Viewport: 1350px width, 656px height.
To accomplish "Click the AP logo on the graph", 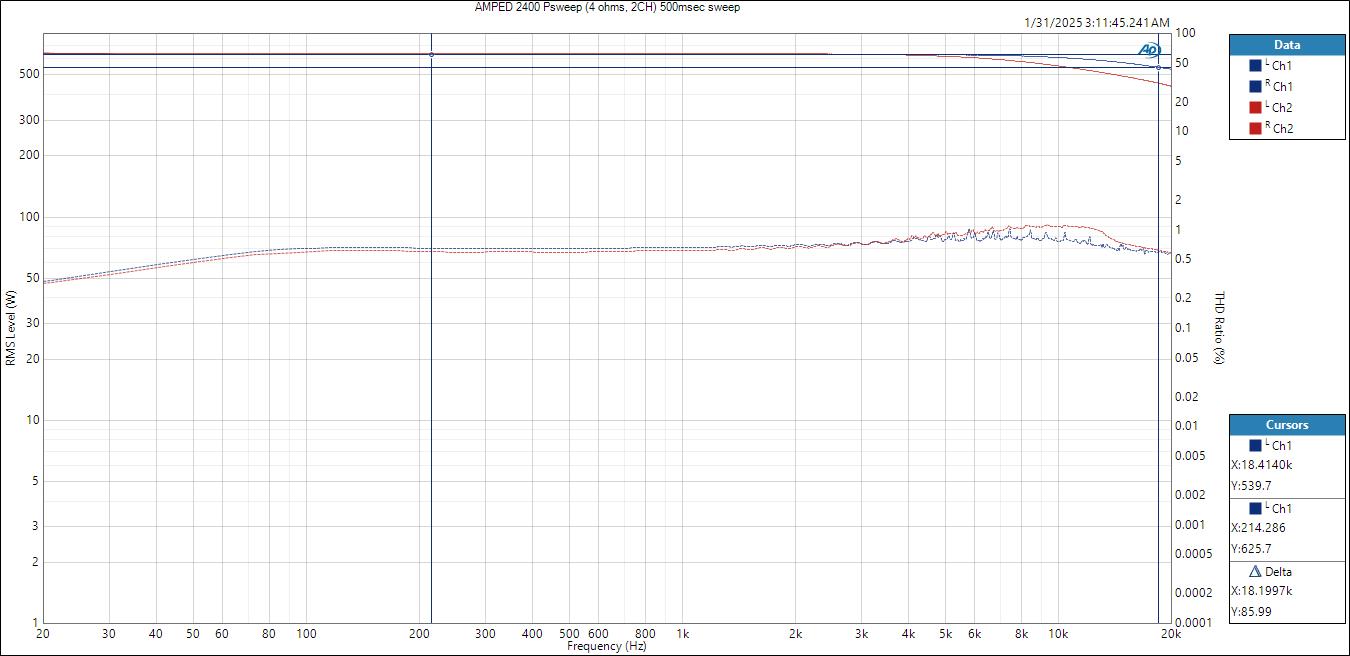I will pos(1148,49).
